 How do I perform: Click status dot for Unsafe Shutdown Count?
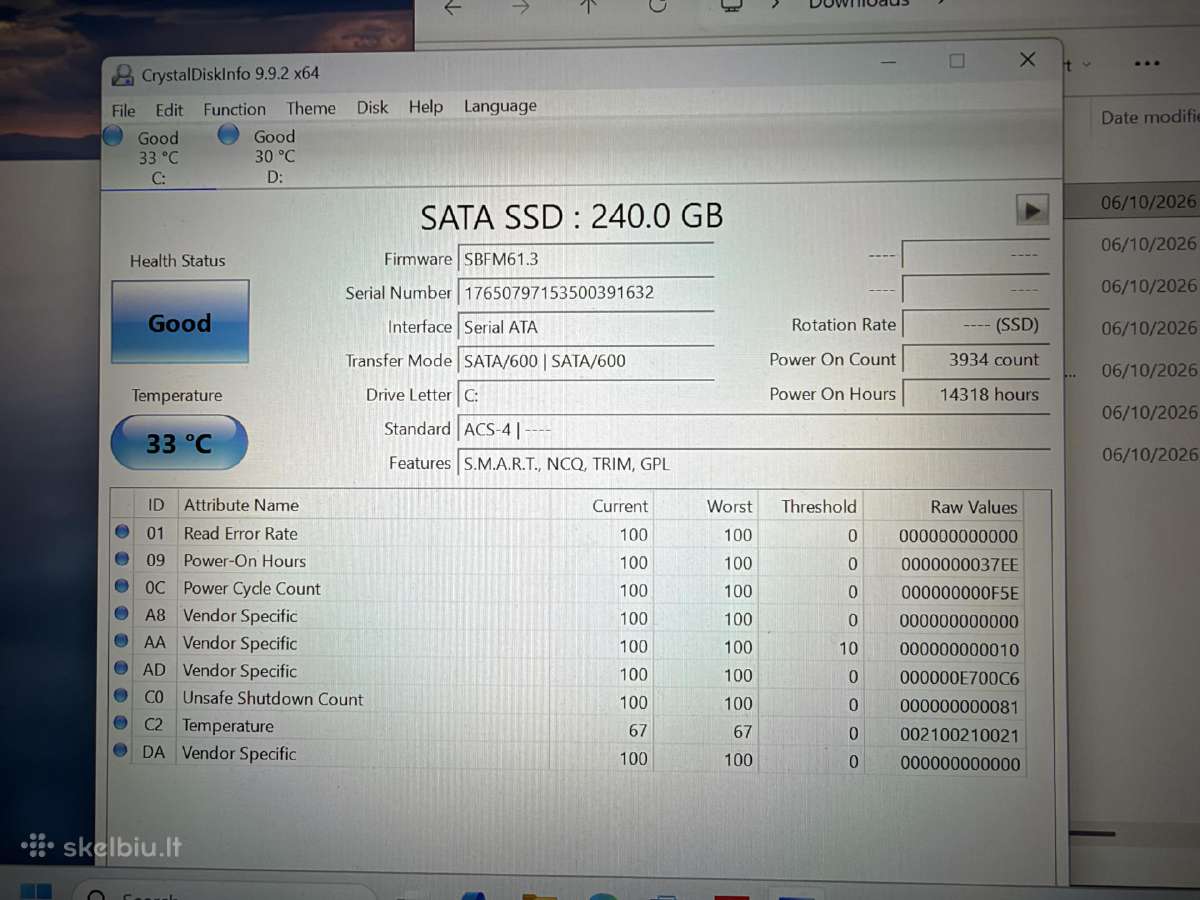pyautogui.click(x=122, y=695)
